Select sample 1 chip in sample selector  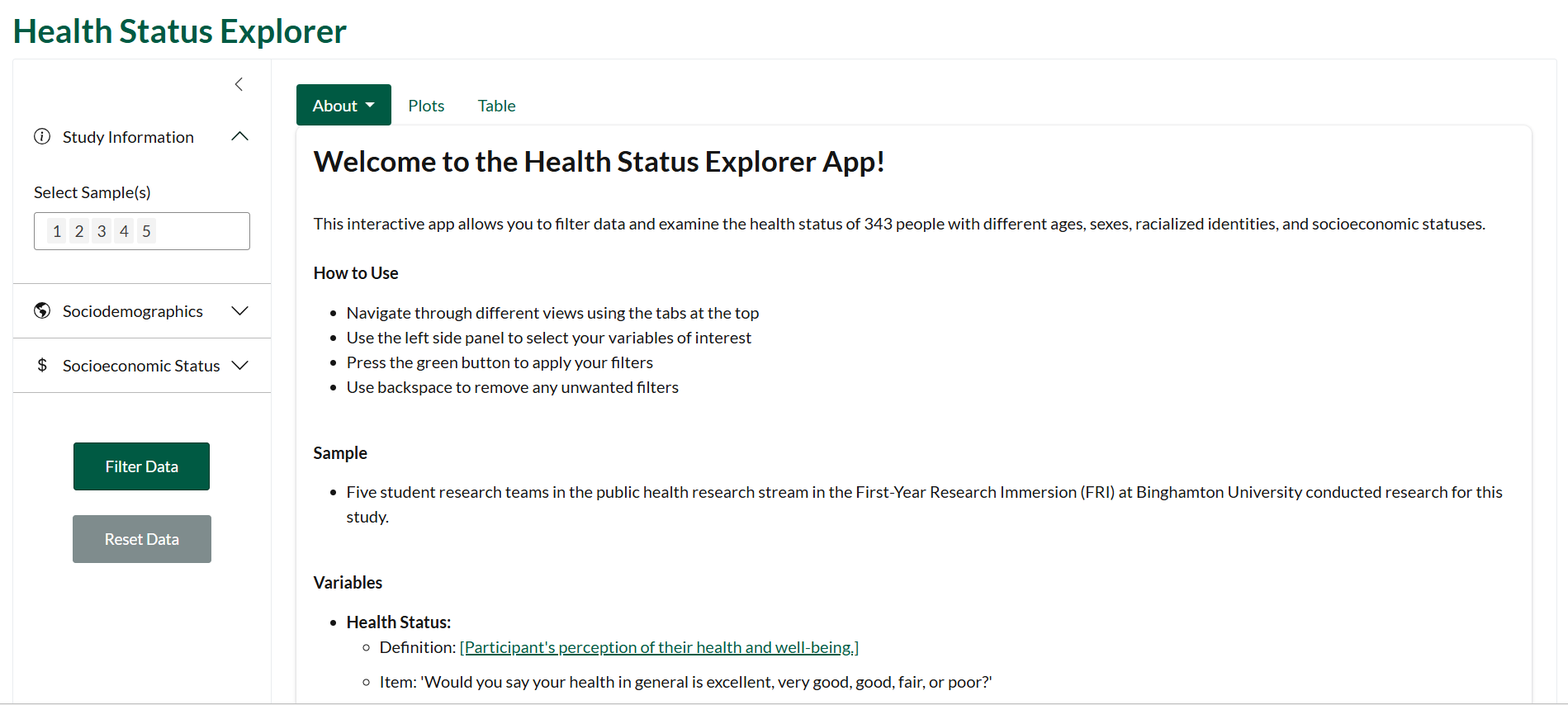click(57, 231)
